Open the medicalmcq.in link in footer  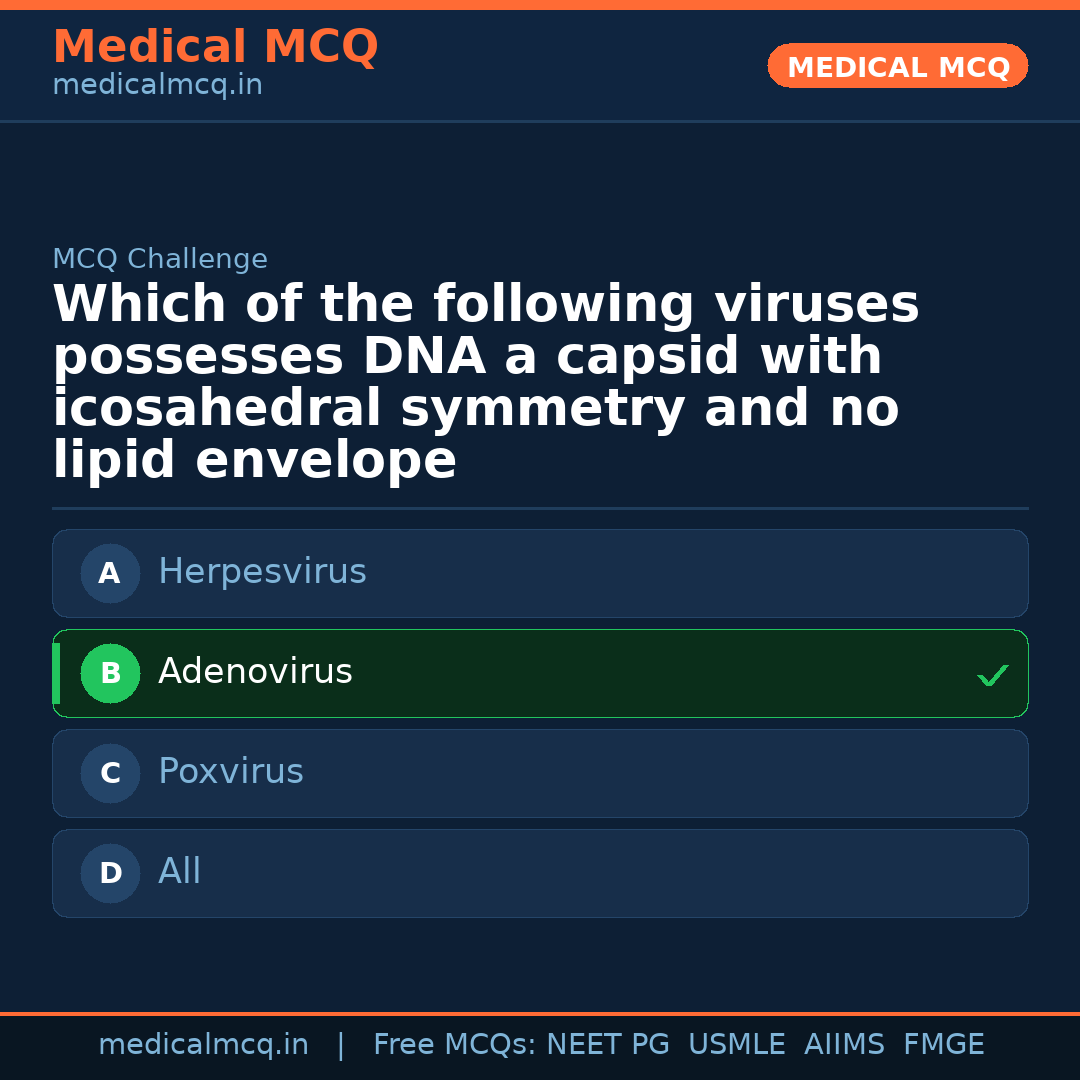pos(203,1045)
